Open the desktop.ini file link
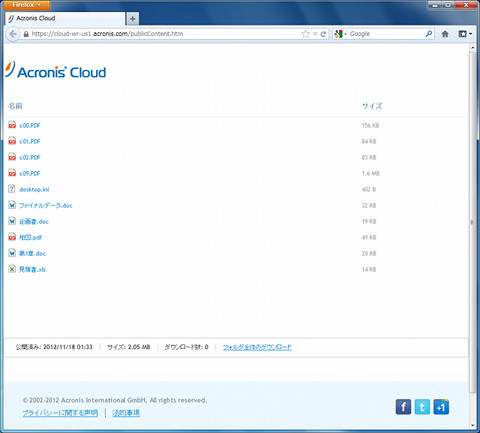Image resolution: width=480 pixels, height=433 pixels. (34, 190)
